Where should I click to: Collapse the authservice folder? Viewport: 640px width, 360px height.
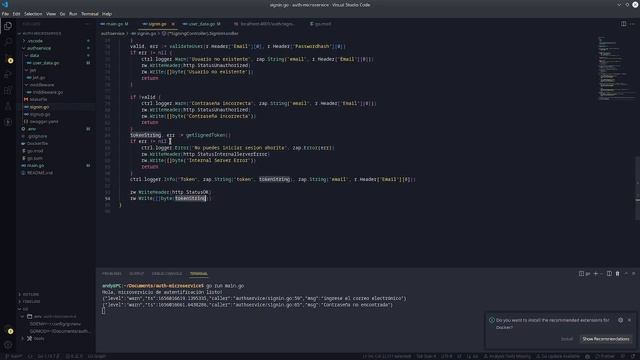click(39, 48)
